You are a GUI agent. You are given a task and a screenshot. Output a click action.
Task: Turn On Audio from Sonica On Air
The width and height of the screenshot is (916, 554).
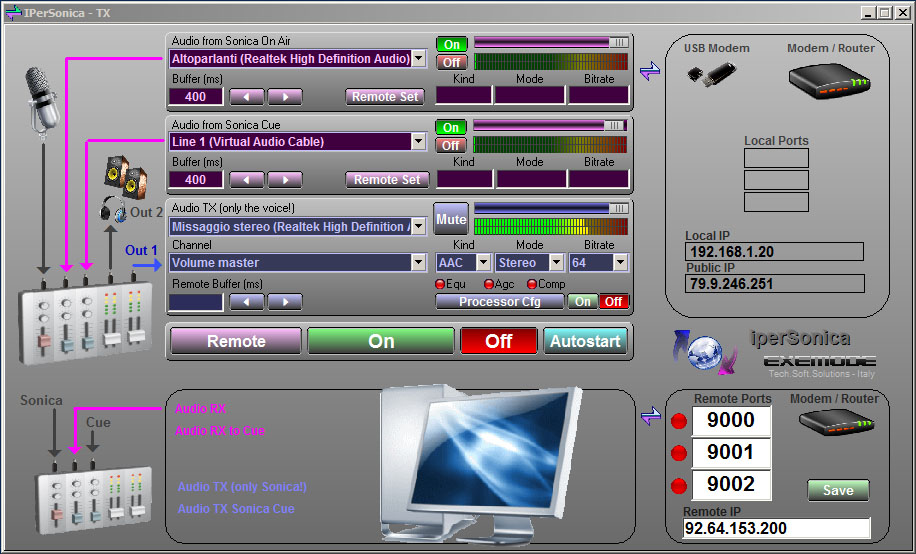point(452,44)
